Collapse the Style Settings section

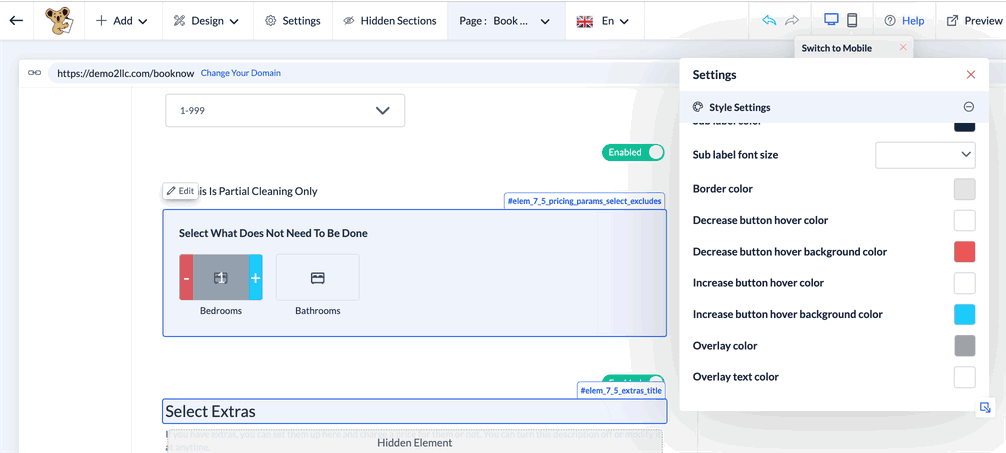[968, 107]
